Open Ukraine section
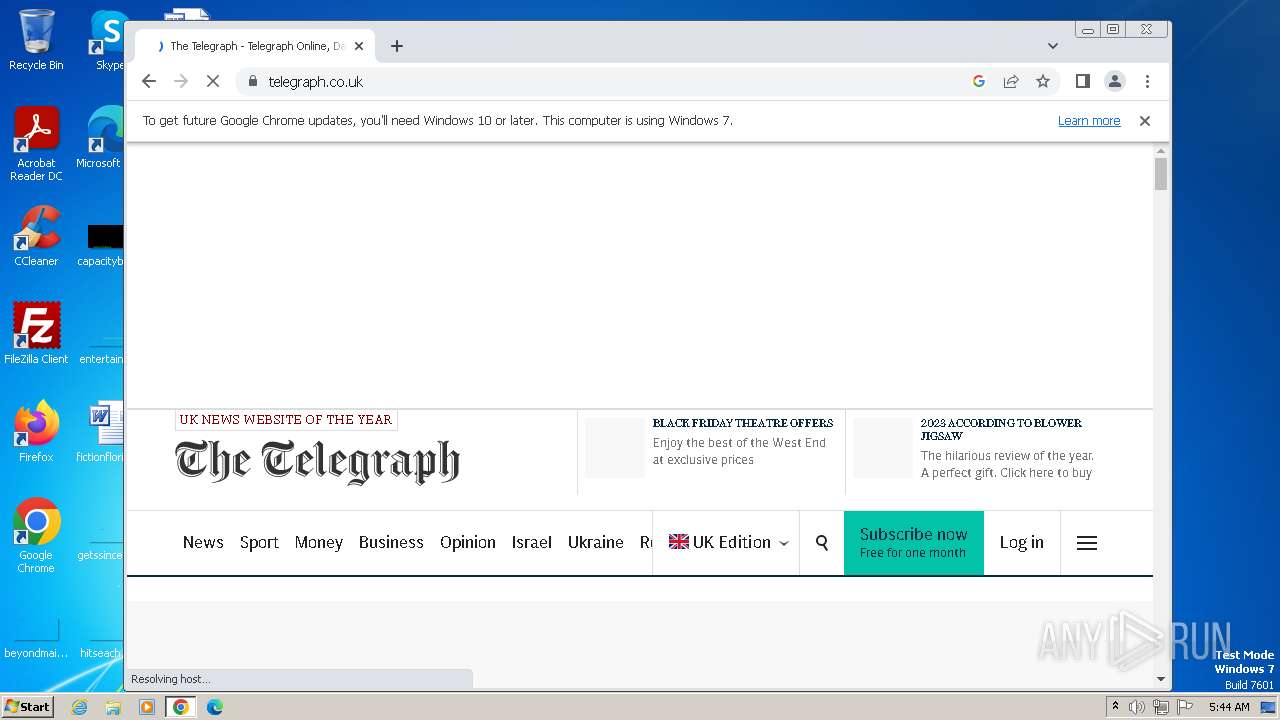This screenshot has height=720, width=1280. [596, 542]
